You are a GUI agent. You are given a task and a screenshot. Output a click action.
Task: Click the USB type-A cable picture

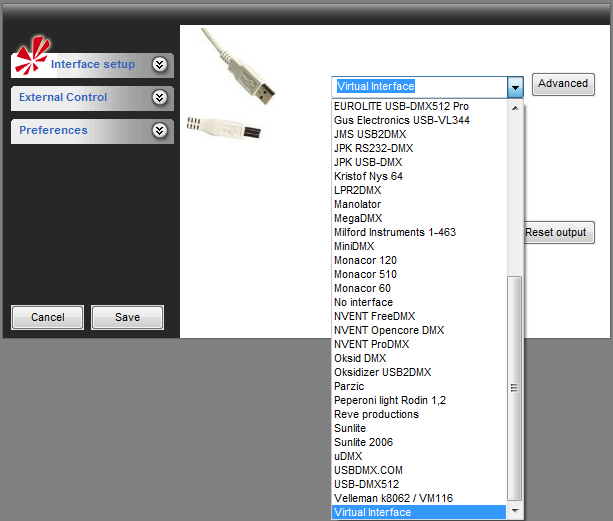[239, 67]
